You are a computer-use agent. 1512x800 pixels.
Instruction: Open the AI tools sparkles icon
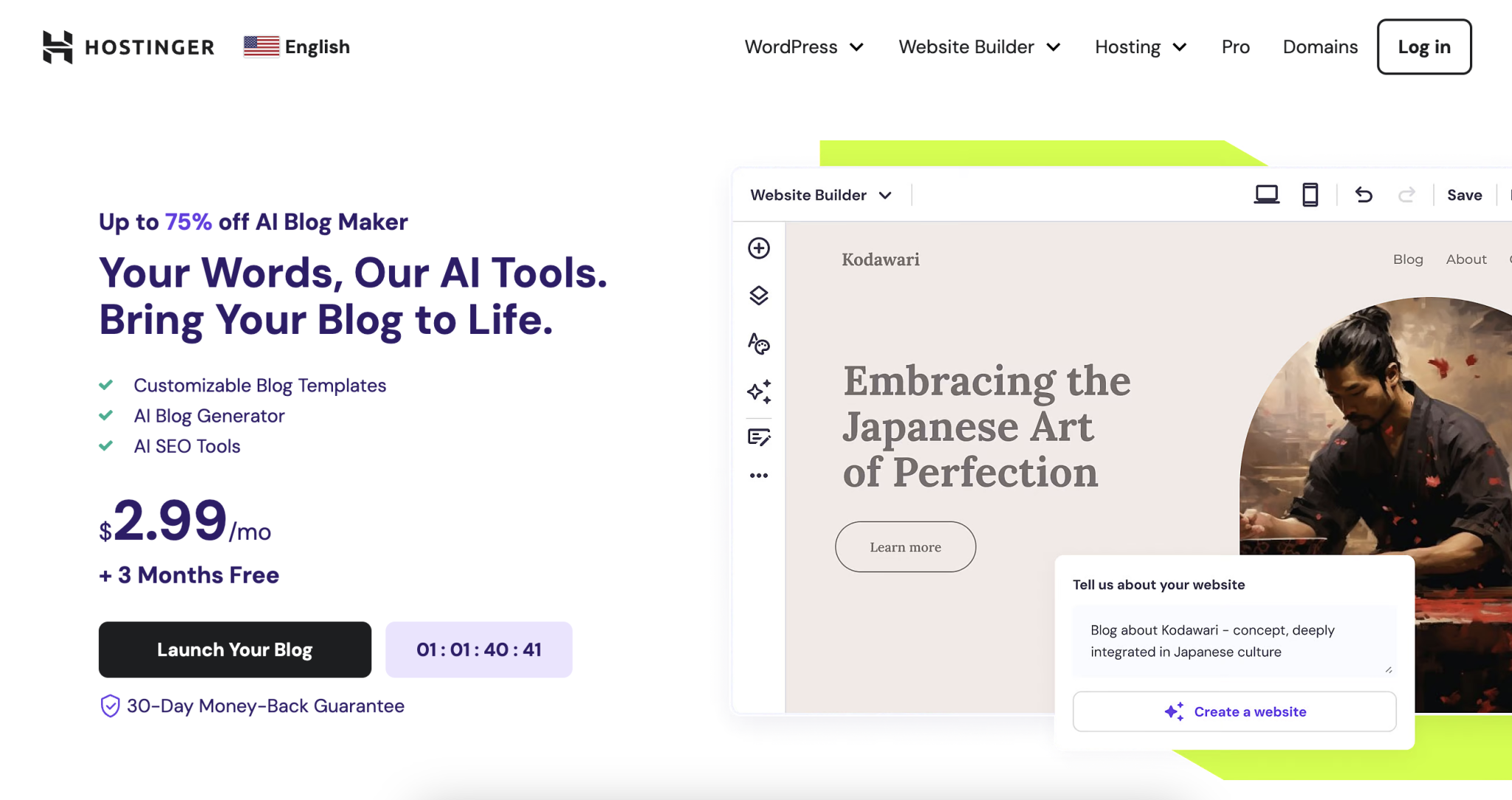click(x=758, y=392)
